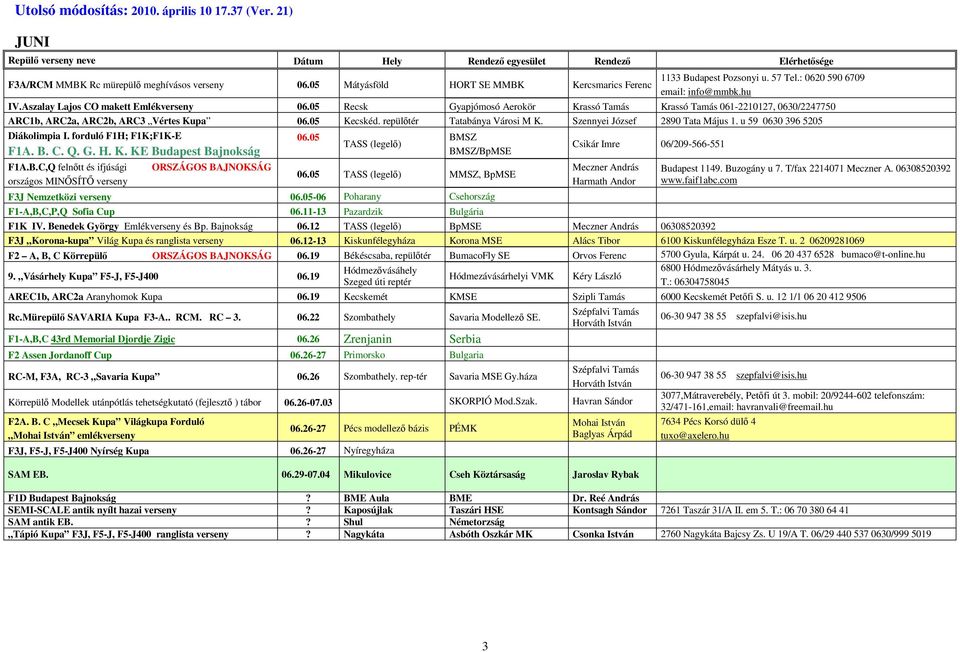This screenshot has width=960, height=652.
Task: Click the 'Utolsó módosítás' title line
Action: [154, 10]
